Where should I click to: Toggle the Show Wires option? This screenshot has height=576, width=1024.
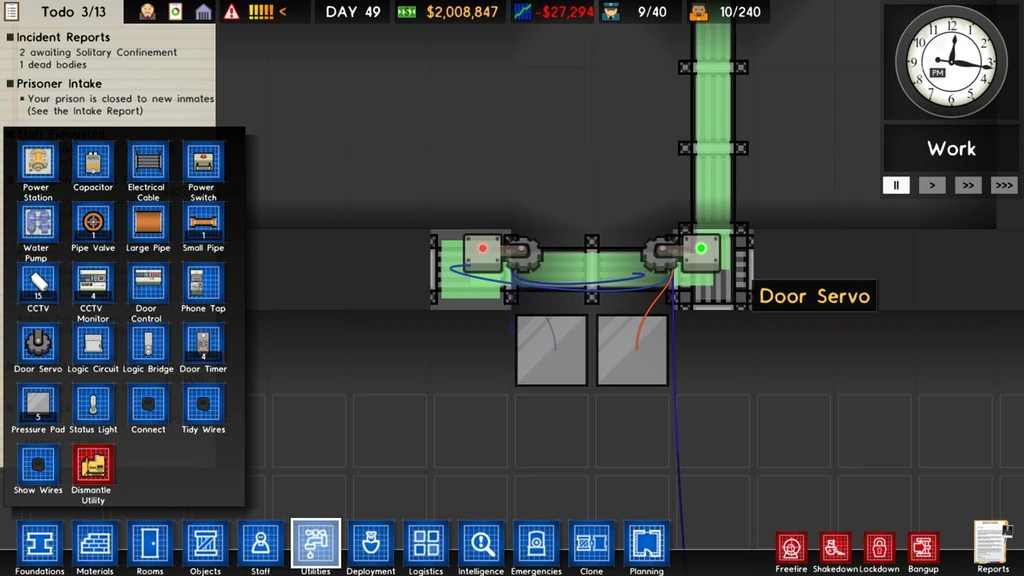tap(38, 465)
